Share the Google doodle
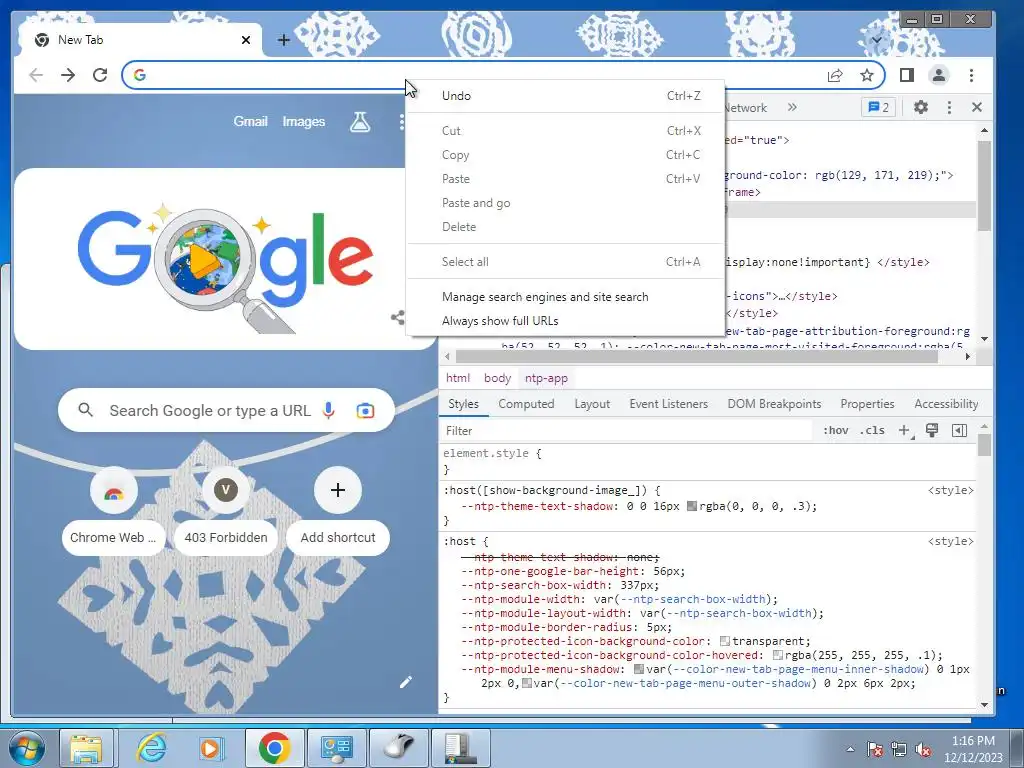Viewport: 1024px width, 768px height. click(397, 318)
